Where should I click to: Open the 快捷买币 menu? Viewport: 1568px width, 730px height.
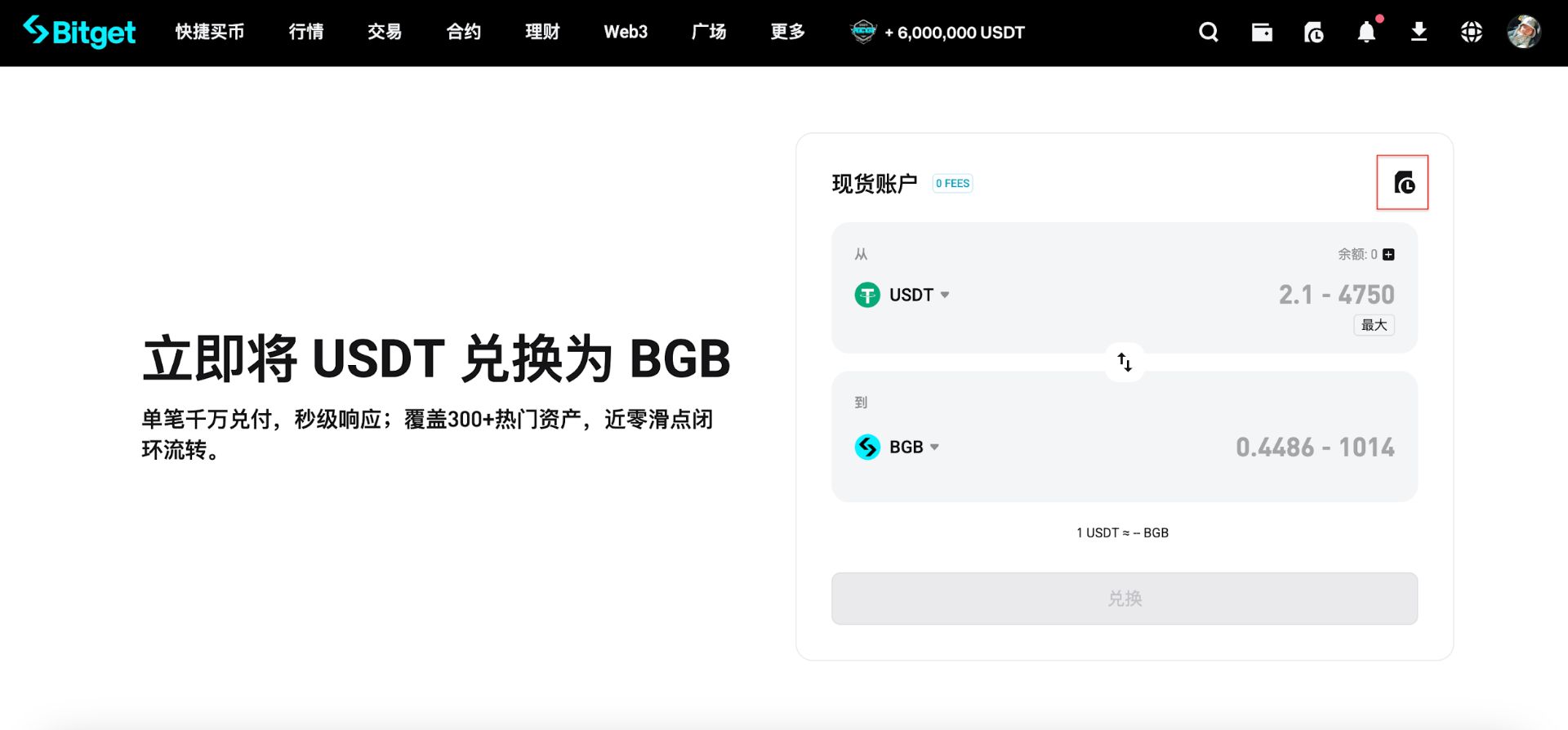pyautogui.click(x=210, y=32)
